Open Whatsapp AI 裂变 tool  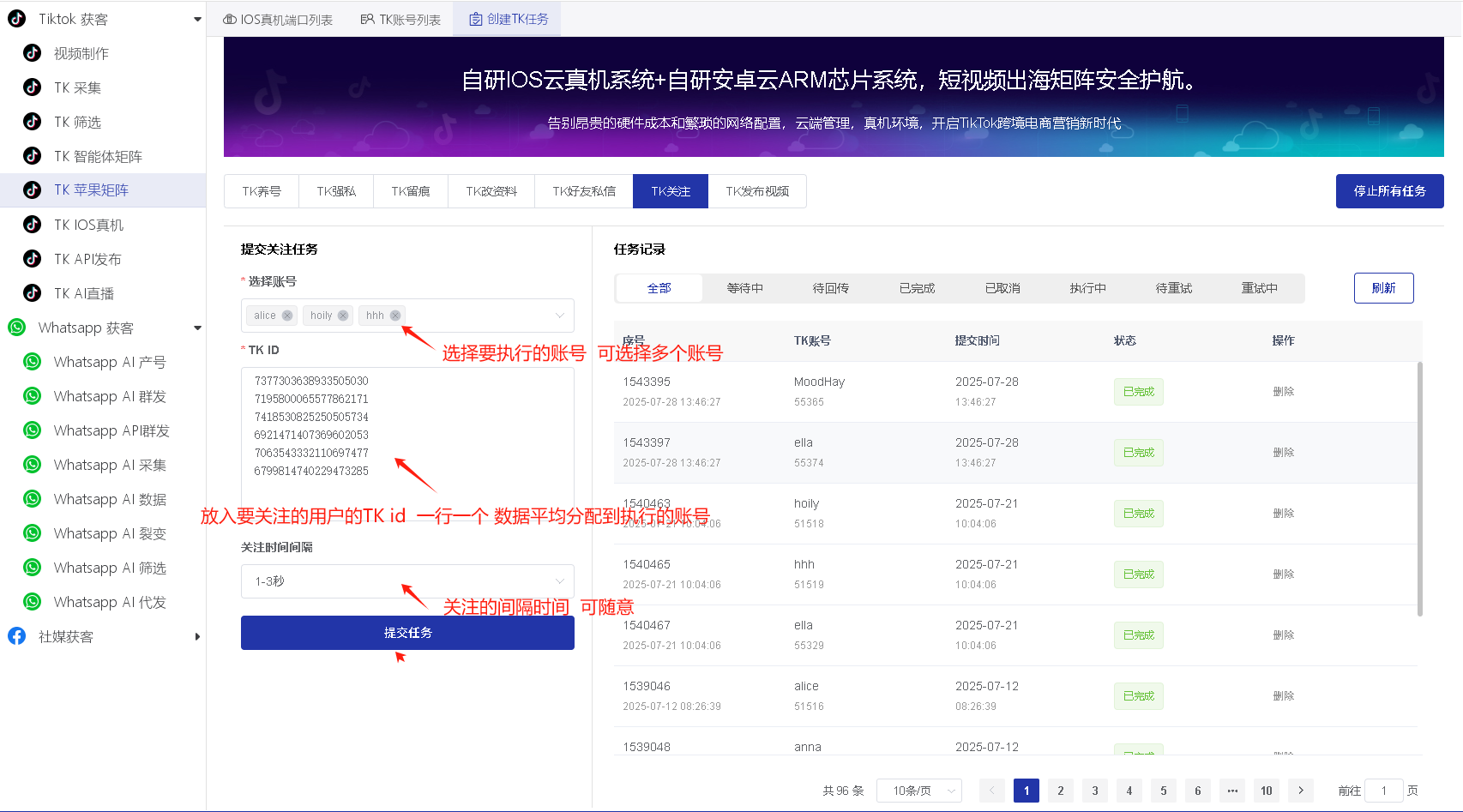click(x=109, y=532)
